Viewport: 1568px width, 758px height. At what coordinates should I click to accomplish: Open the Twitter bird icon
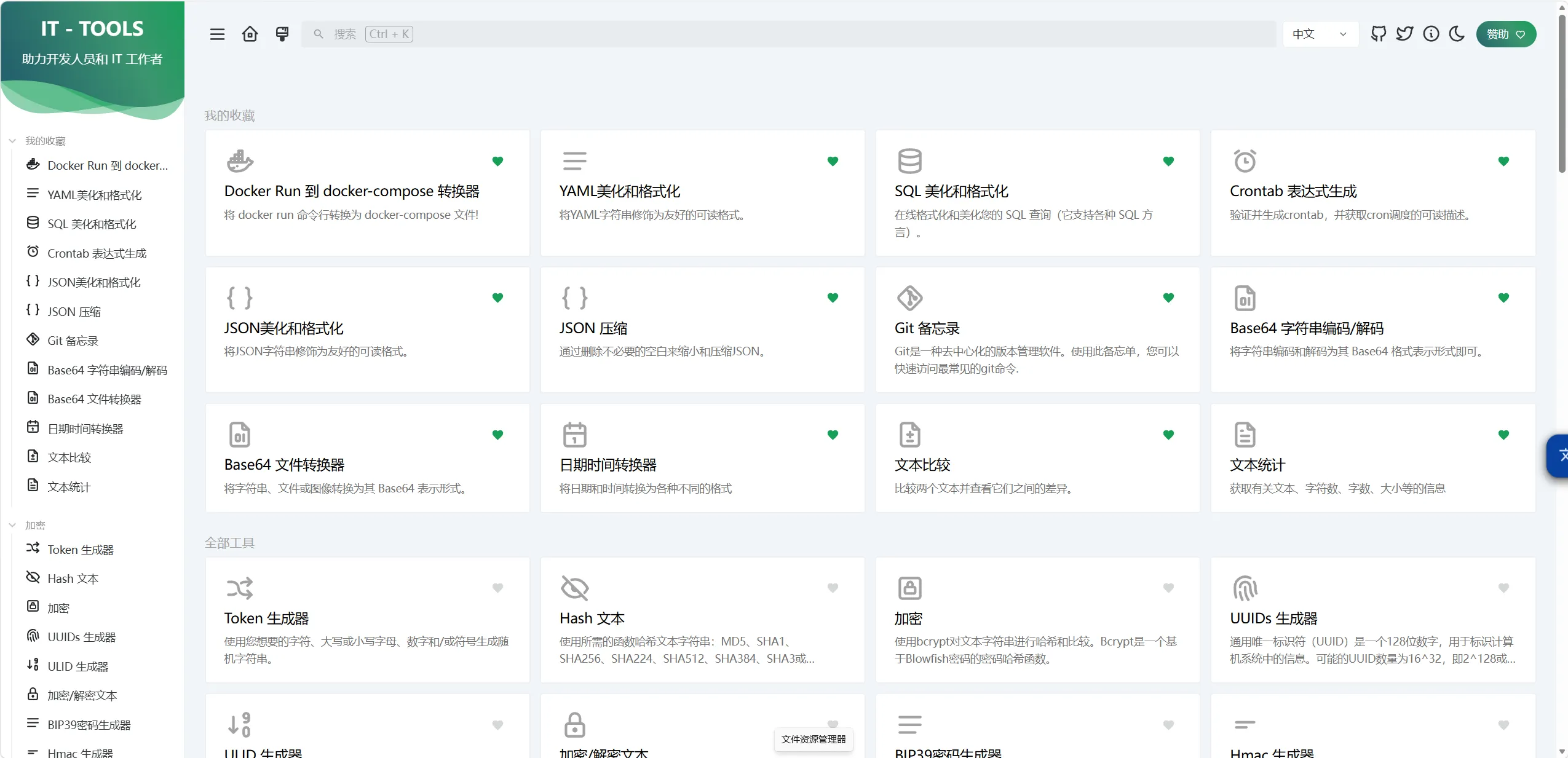(1404, 34)
